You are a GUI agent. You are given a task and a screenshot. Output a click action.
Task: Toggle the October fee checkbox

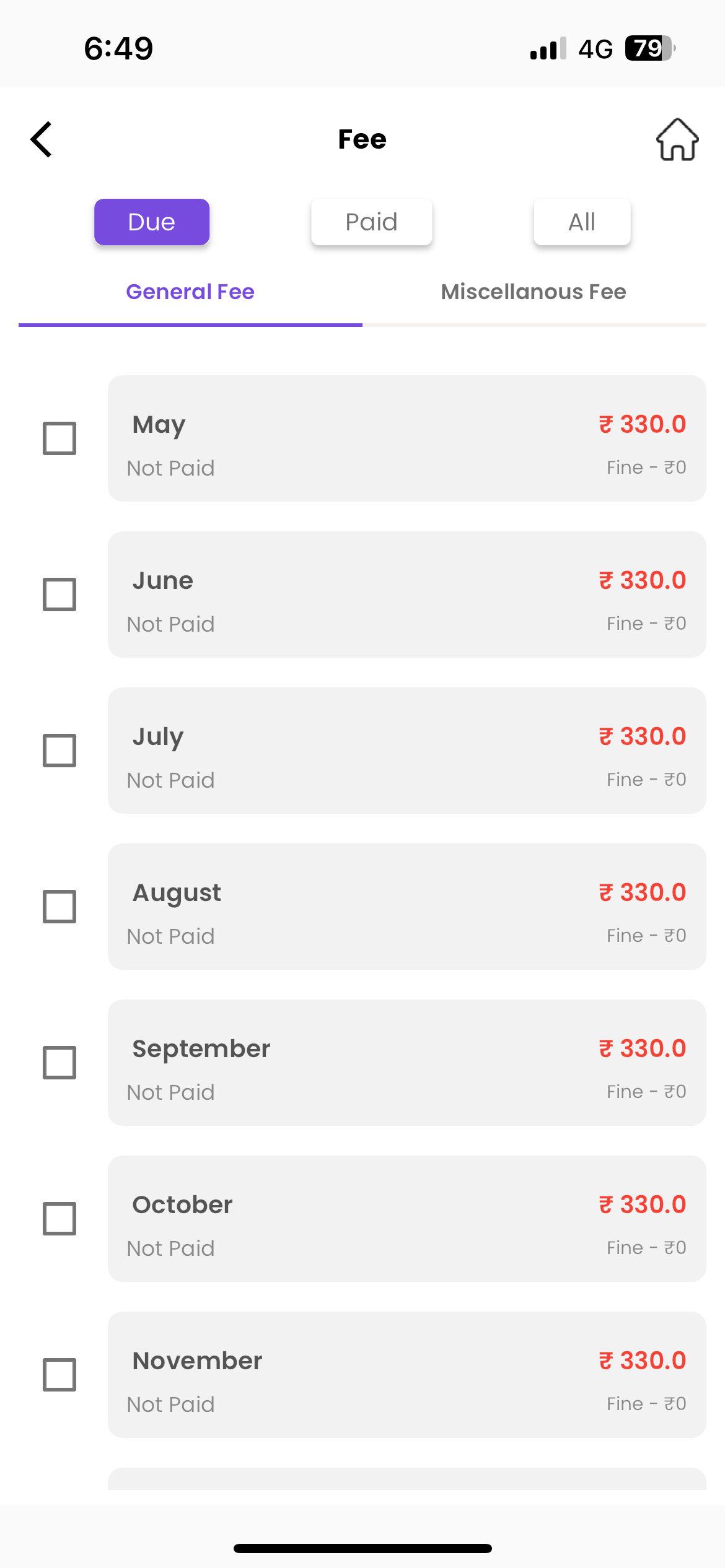59,1219
